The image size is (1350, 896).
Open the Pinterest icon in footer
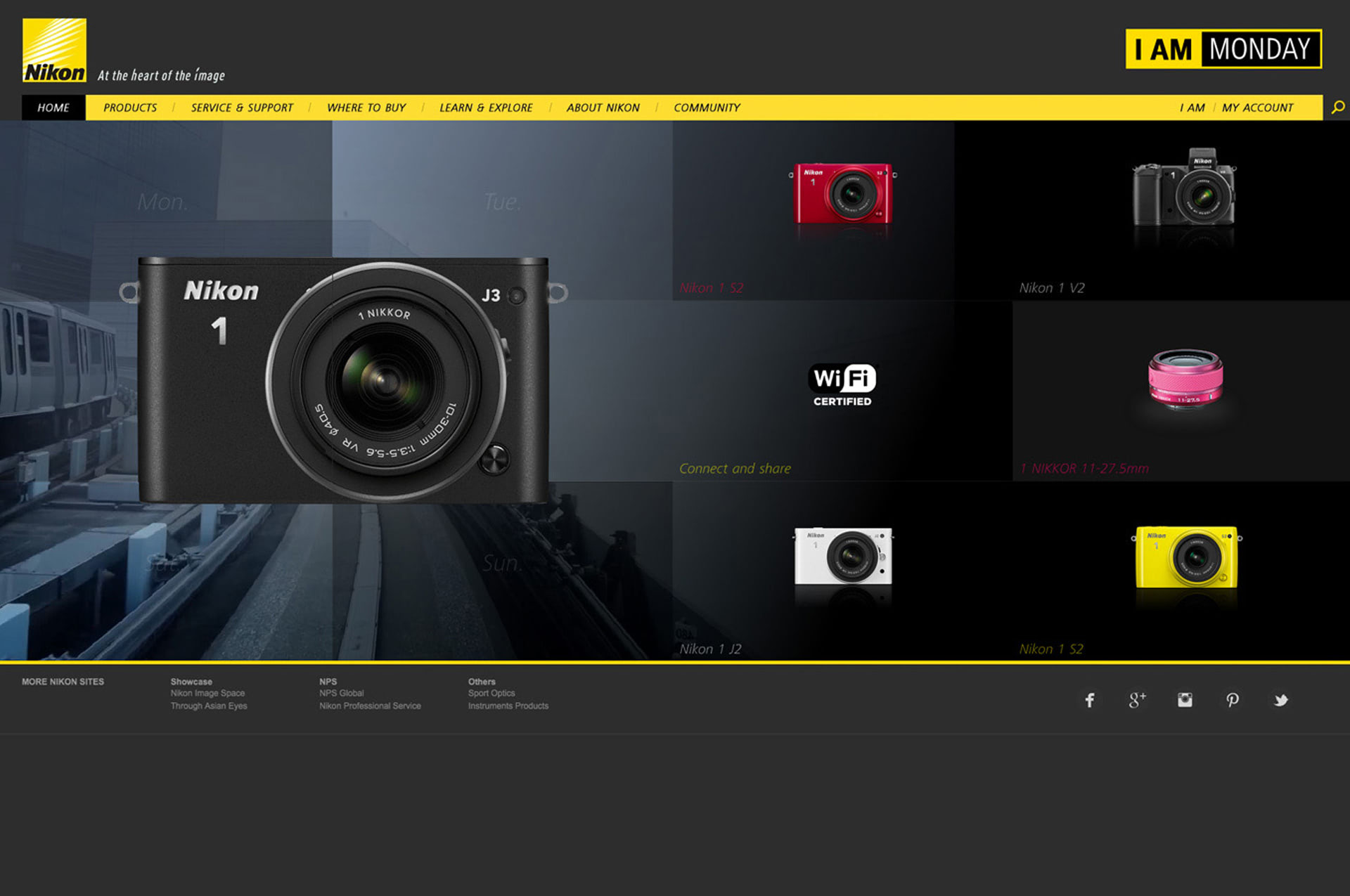point(1233,700)
